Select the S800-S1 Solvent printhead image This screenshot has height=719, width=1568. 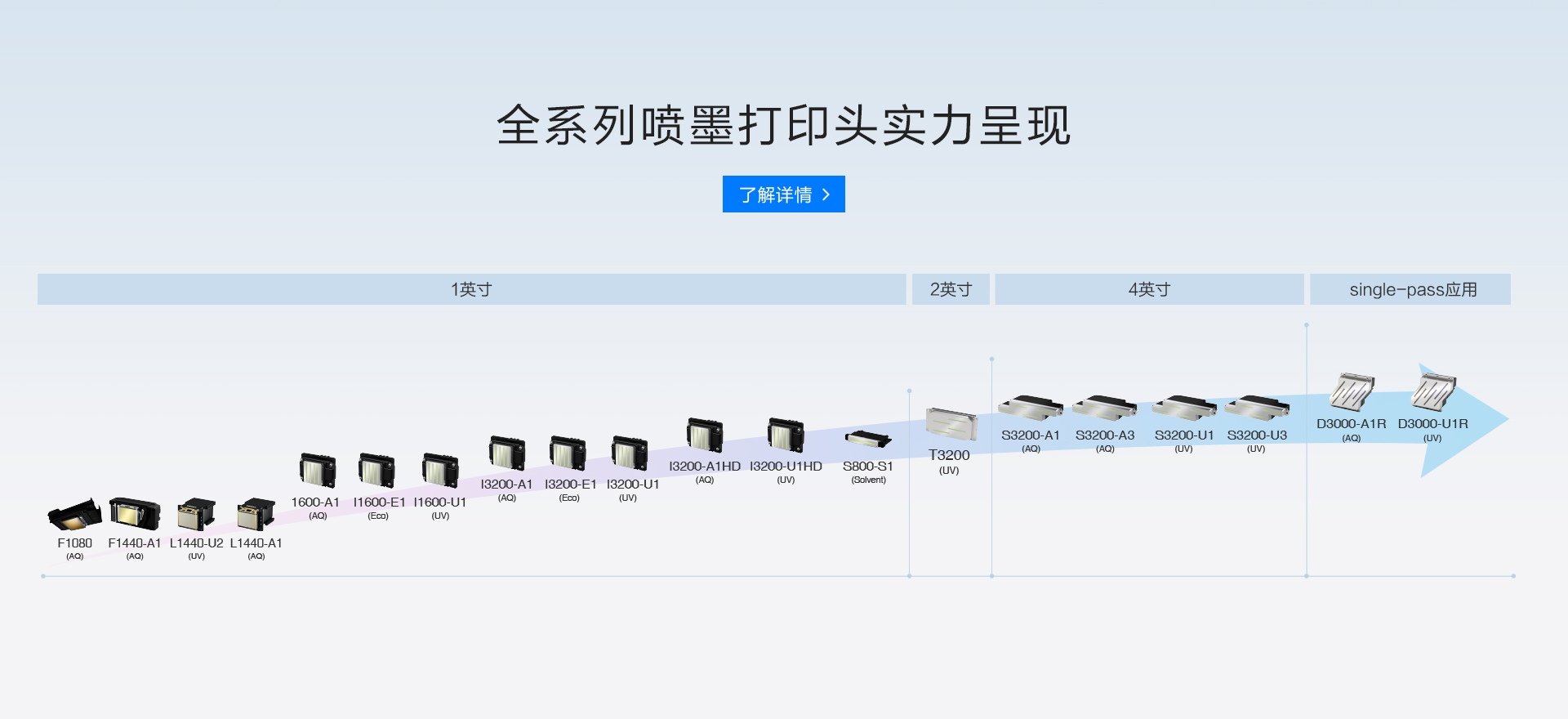click(867, 440)
